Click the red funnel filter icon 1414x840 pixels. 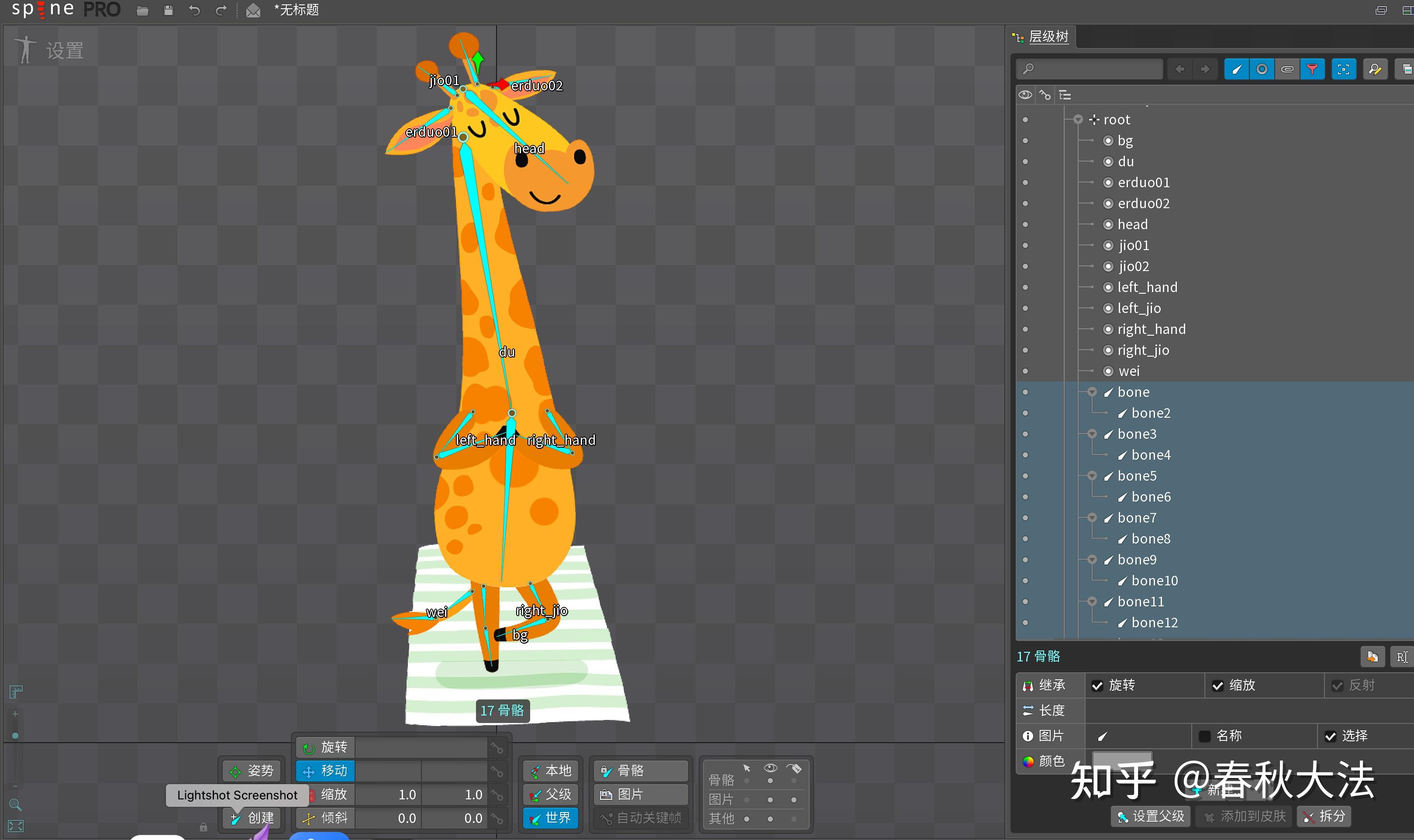click(x=1312, y=69)
